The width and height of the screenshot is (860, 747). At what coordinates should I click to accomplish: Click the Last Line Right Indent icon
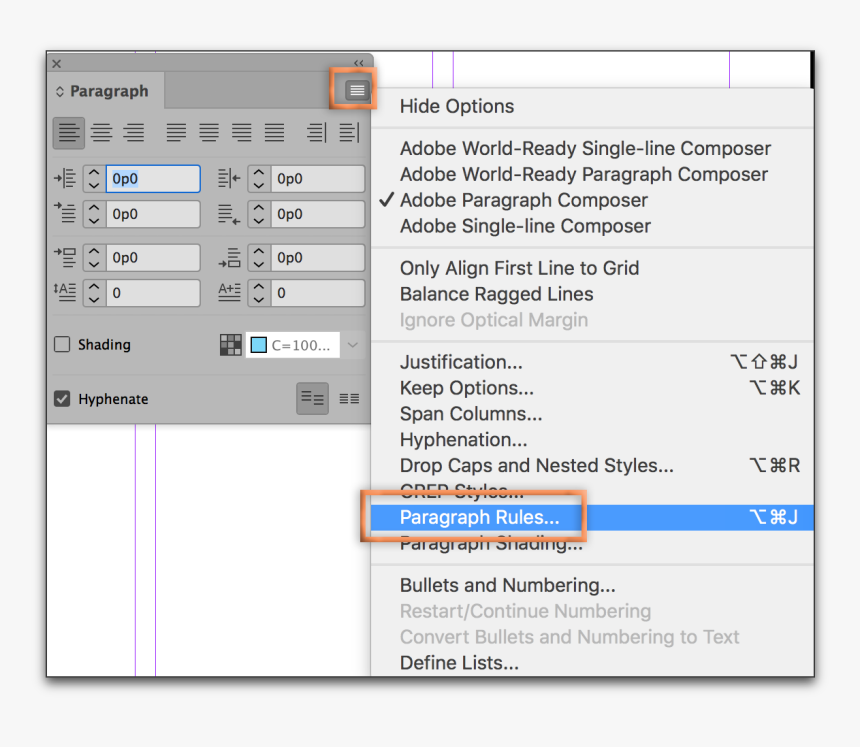coord(229,214)
